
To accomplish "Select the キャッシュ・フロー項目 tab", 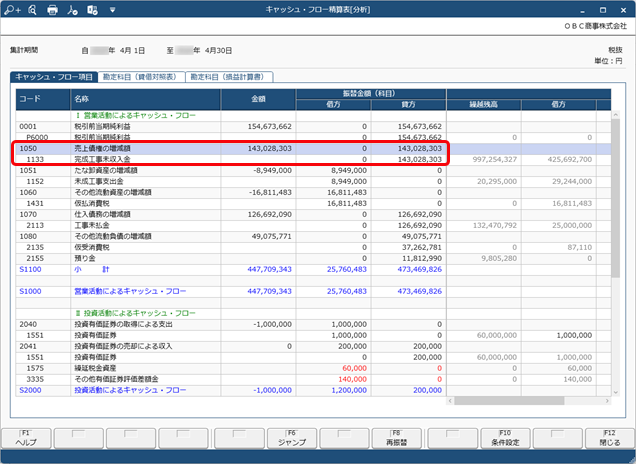I will click(54, 77).
